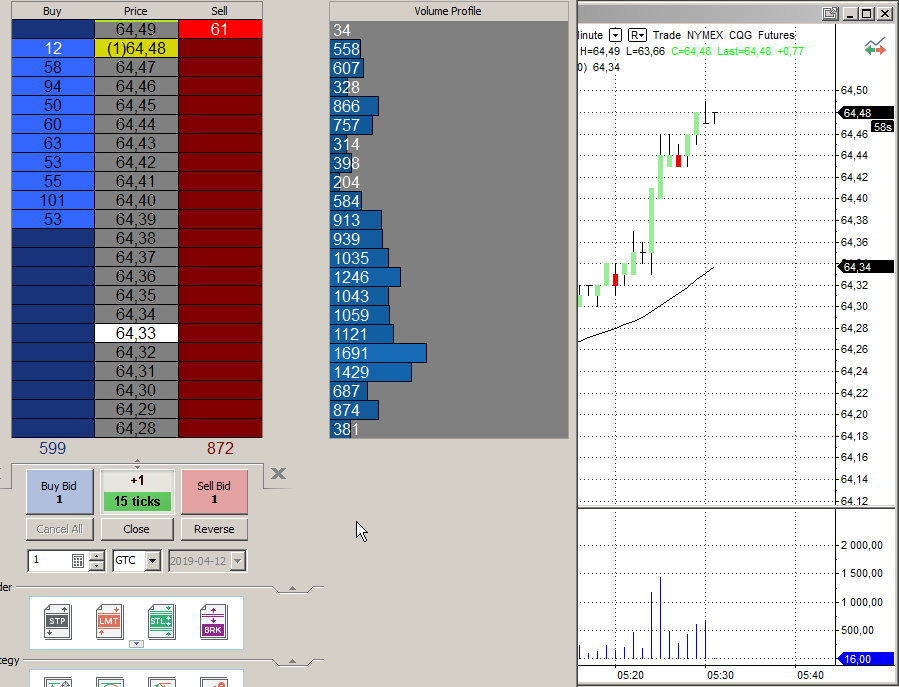Image resolution: width=899 pixels, height=687 pixels.
Task: Select the LMT limit order icon
Action: (x=110, y=622)
